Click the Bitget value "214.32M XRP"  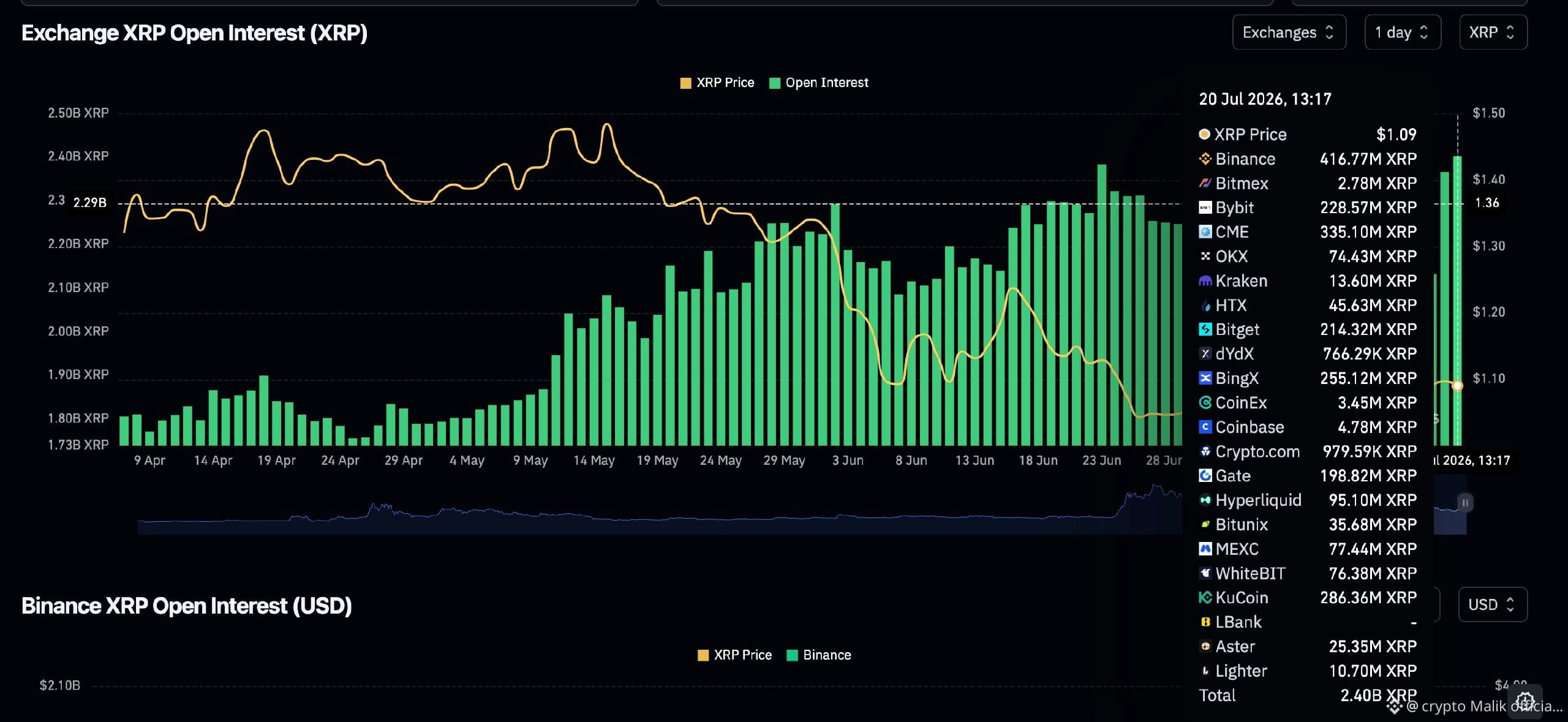(x=1368, y=329)
